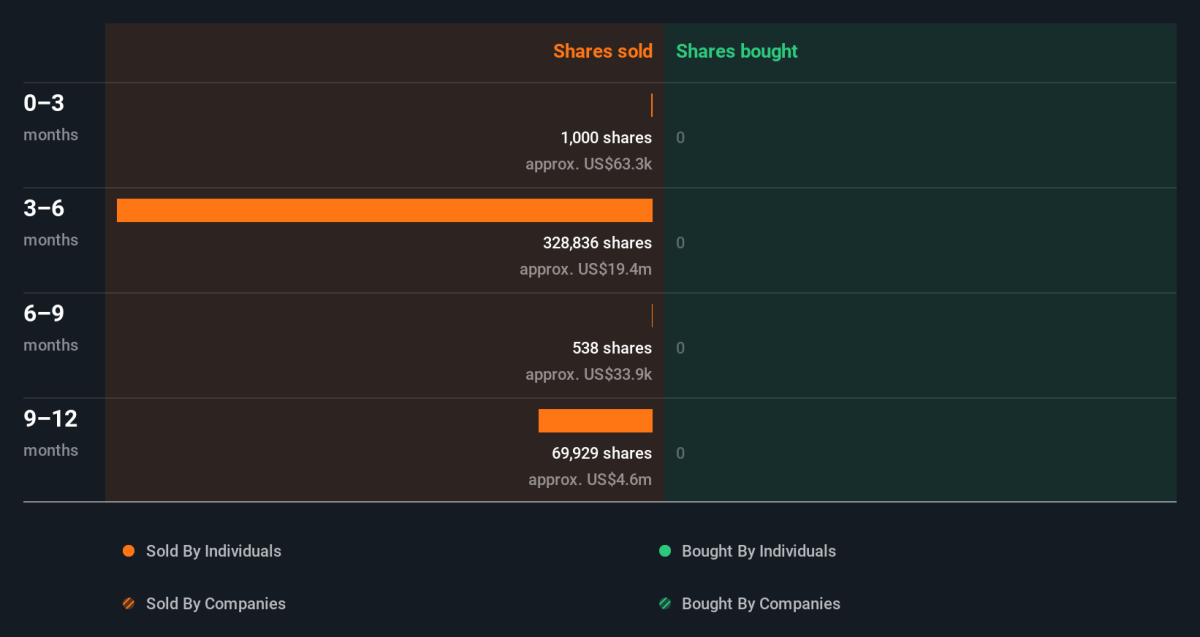Select the 6–9 months row label
The height and width of the screenshot is (637, 1200).
click(50, 326)
